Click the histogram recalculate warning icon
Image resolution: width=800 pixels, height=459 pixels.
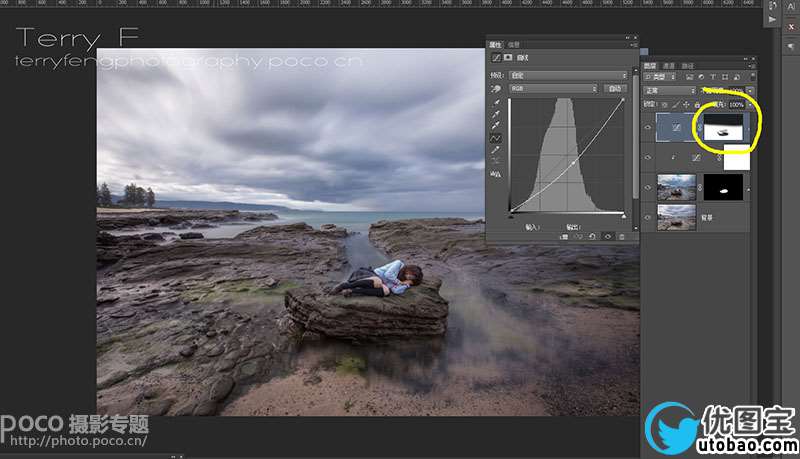point(496,174)
